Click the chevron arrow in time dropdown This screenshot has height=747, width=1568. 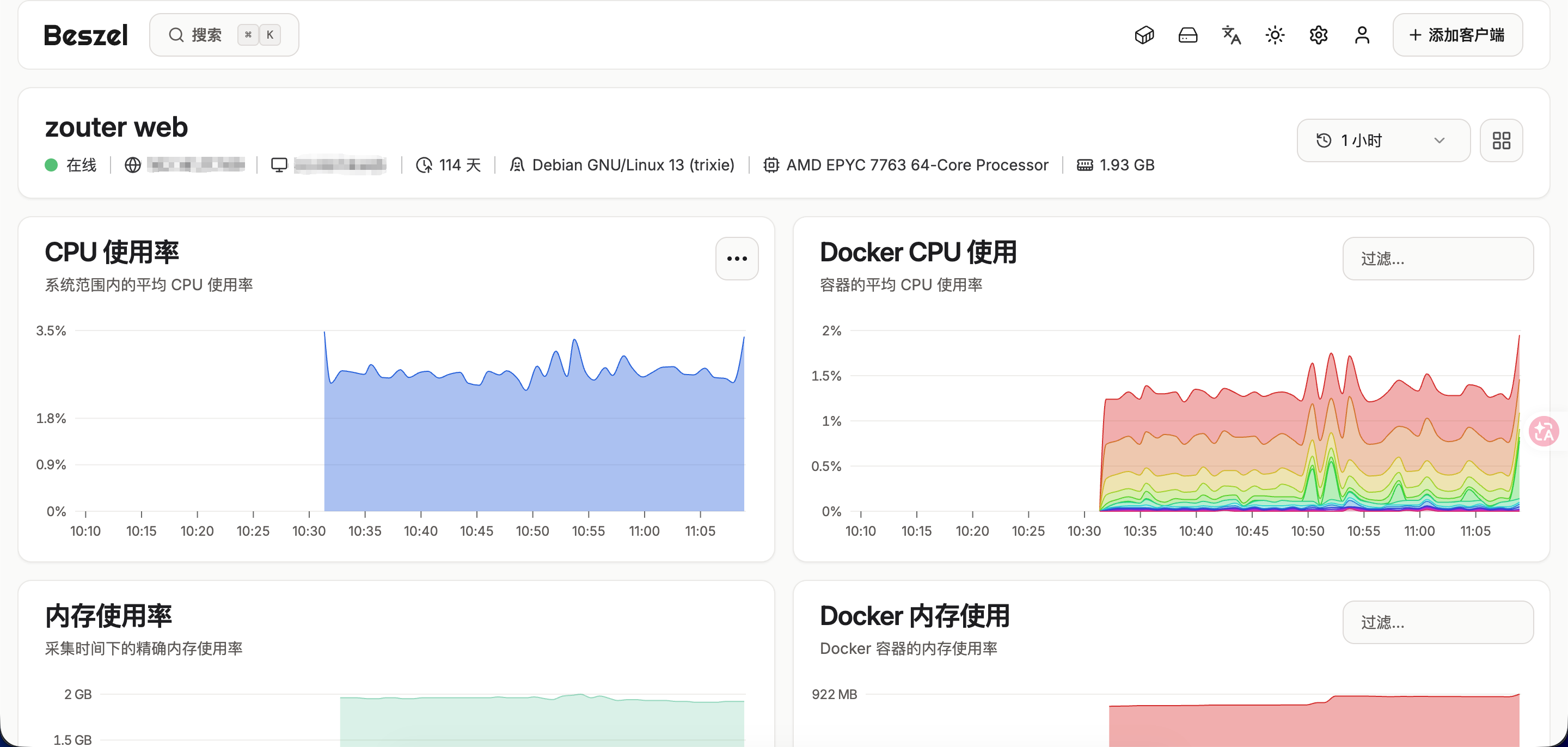(x=1440, y=140)
